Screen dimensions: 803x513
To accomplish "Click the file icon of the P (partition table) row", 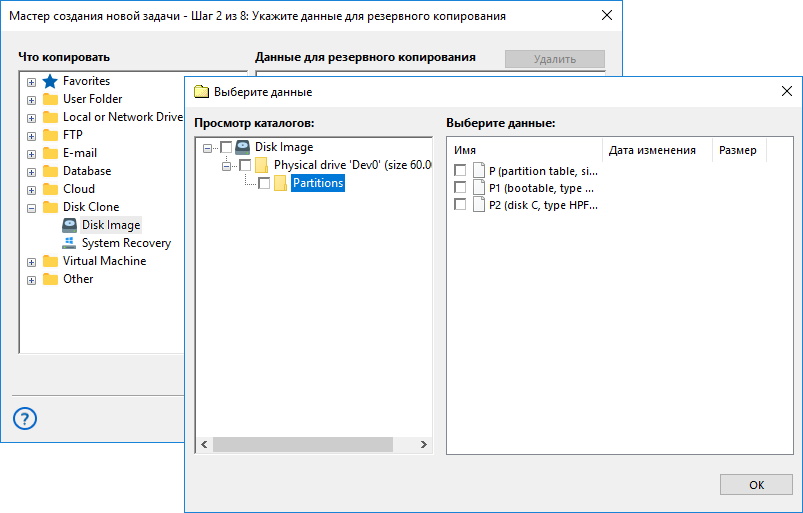I will (479, 170).
